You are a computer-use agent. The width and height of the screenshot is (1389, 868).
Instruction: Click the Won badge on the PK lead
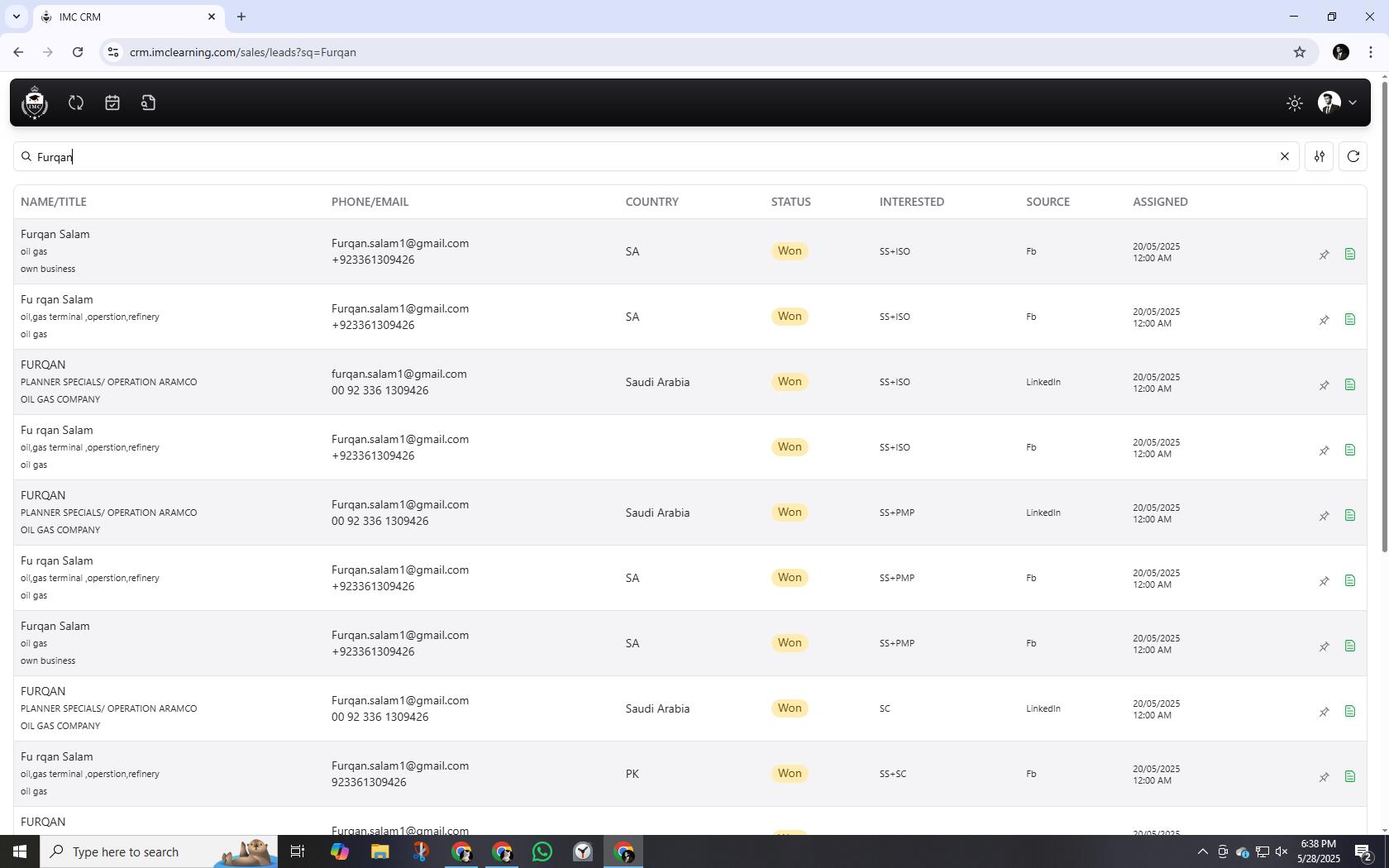tap(790, 774)
